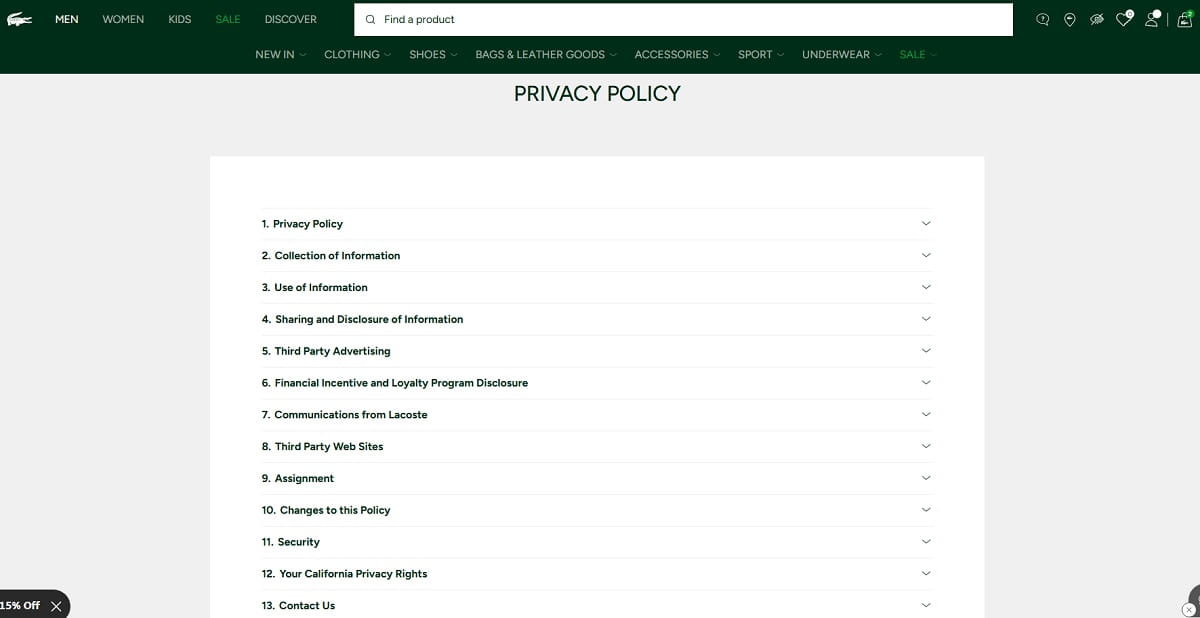Open the wishlist heart icon

point(1124,19)
